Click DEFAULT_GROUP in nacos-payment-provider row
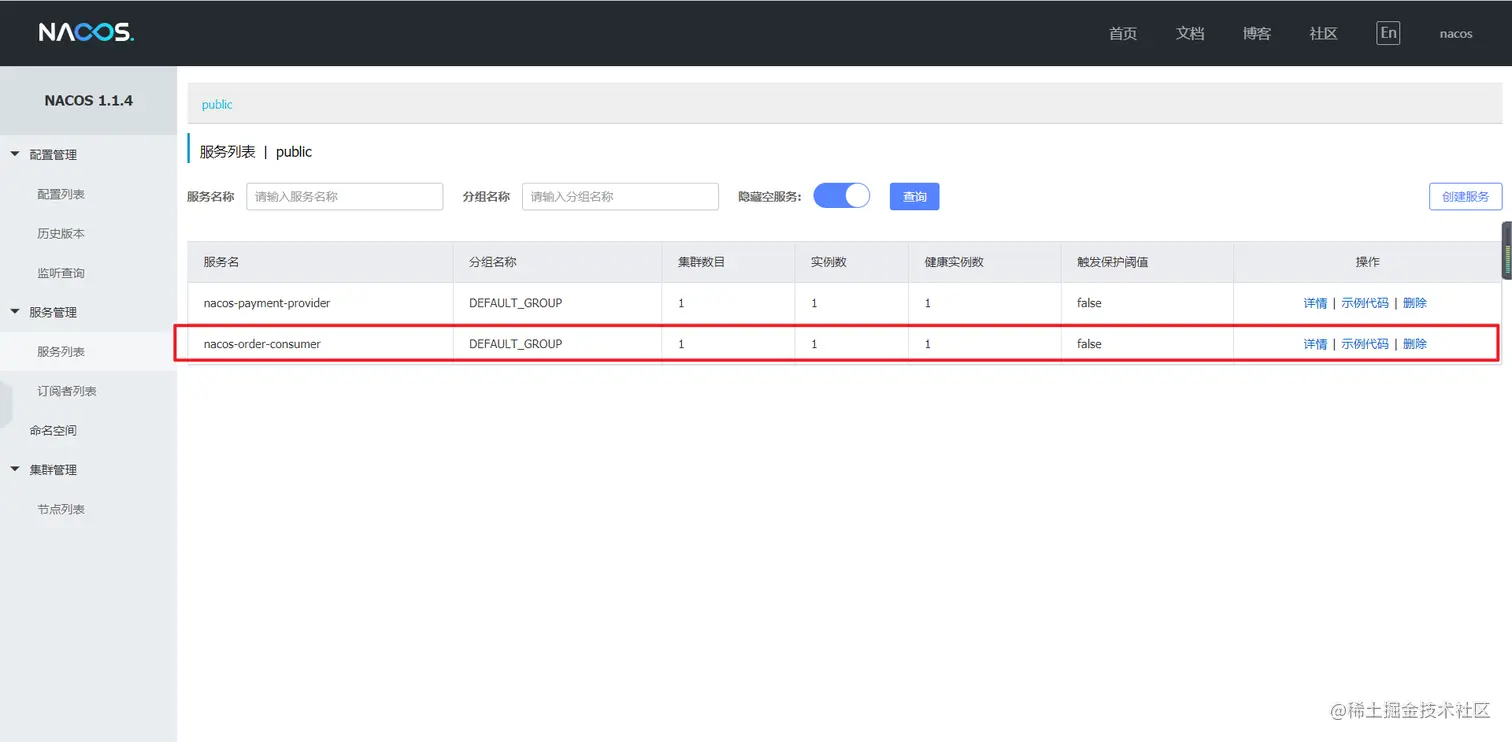Image resolution: width=1512 pixels, height=742 pixels. 516,303
